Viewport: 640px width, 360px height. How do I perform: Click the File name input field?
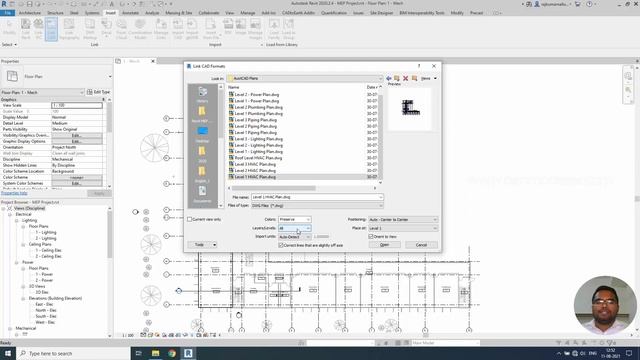(x=317, y=197)
